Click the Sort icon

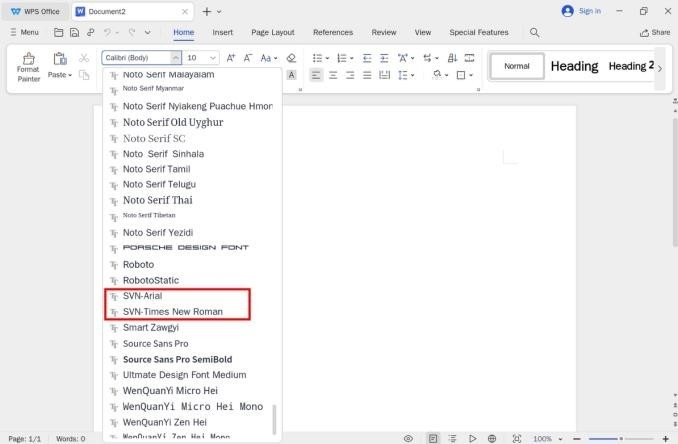tap(452, 57)
